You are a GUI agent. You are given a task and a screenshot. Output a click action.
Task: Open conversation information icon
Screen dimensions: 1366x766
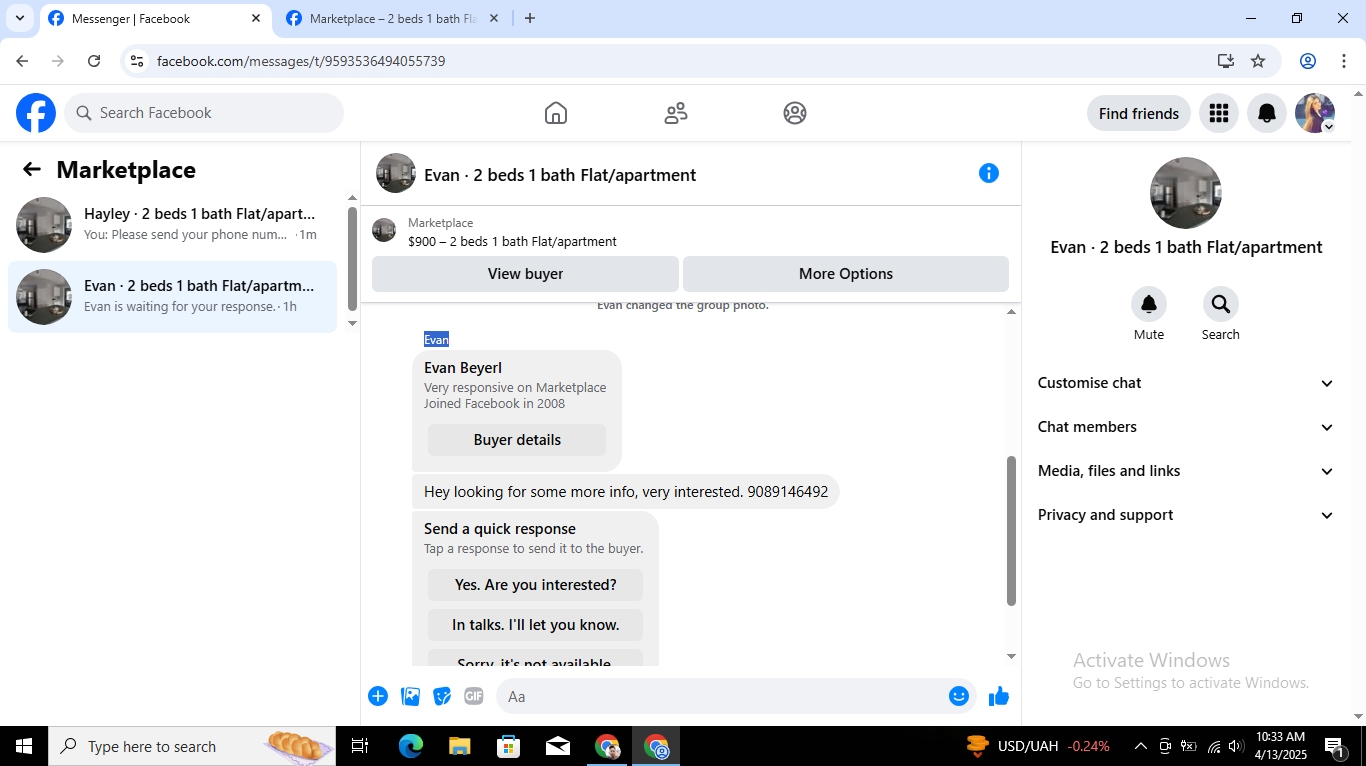coord(989,173)
